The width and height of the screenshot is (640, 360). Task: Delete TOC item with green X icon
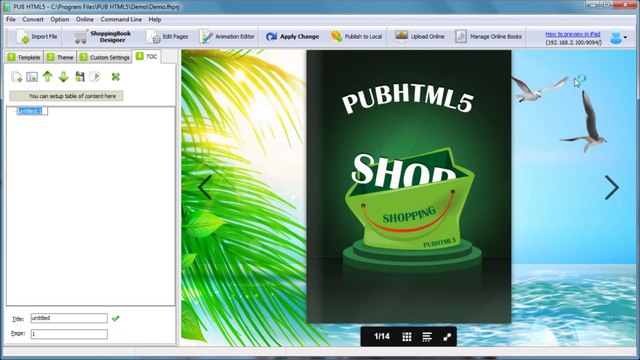pyautogui.click(x=116, y=76)
